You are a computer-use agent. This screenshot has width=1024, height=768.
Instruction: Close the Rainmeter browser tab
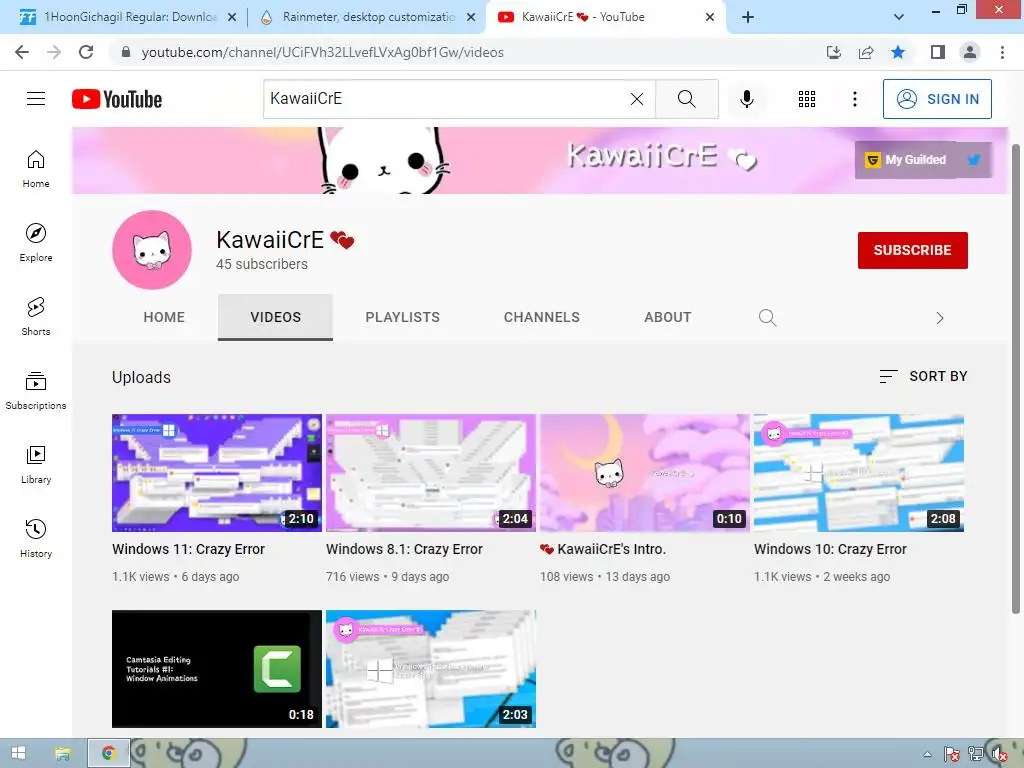point(471,17)
